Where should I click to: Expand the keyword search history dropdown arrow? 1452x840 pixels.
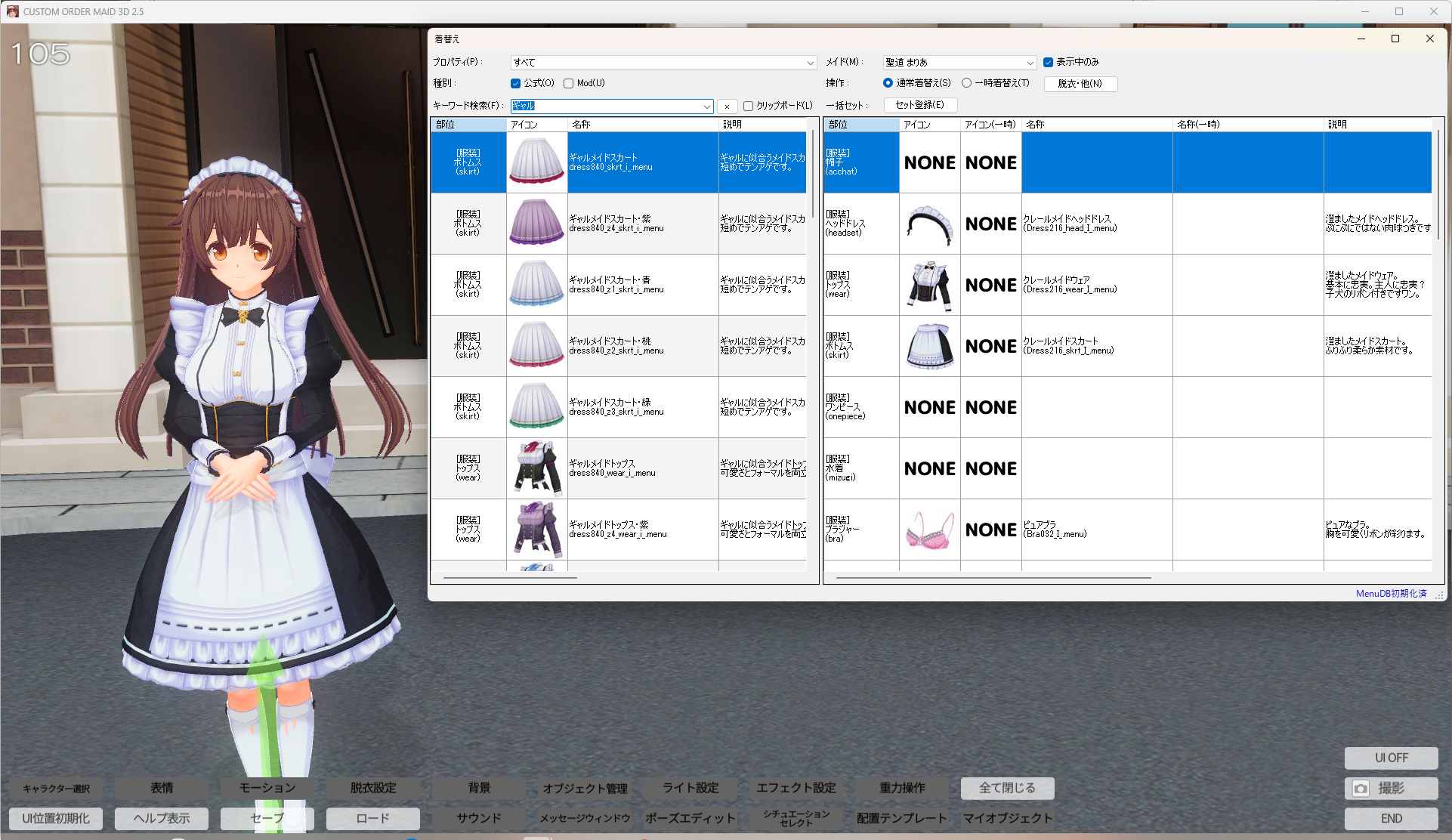pyautogui.click(x=707, y=107)
